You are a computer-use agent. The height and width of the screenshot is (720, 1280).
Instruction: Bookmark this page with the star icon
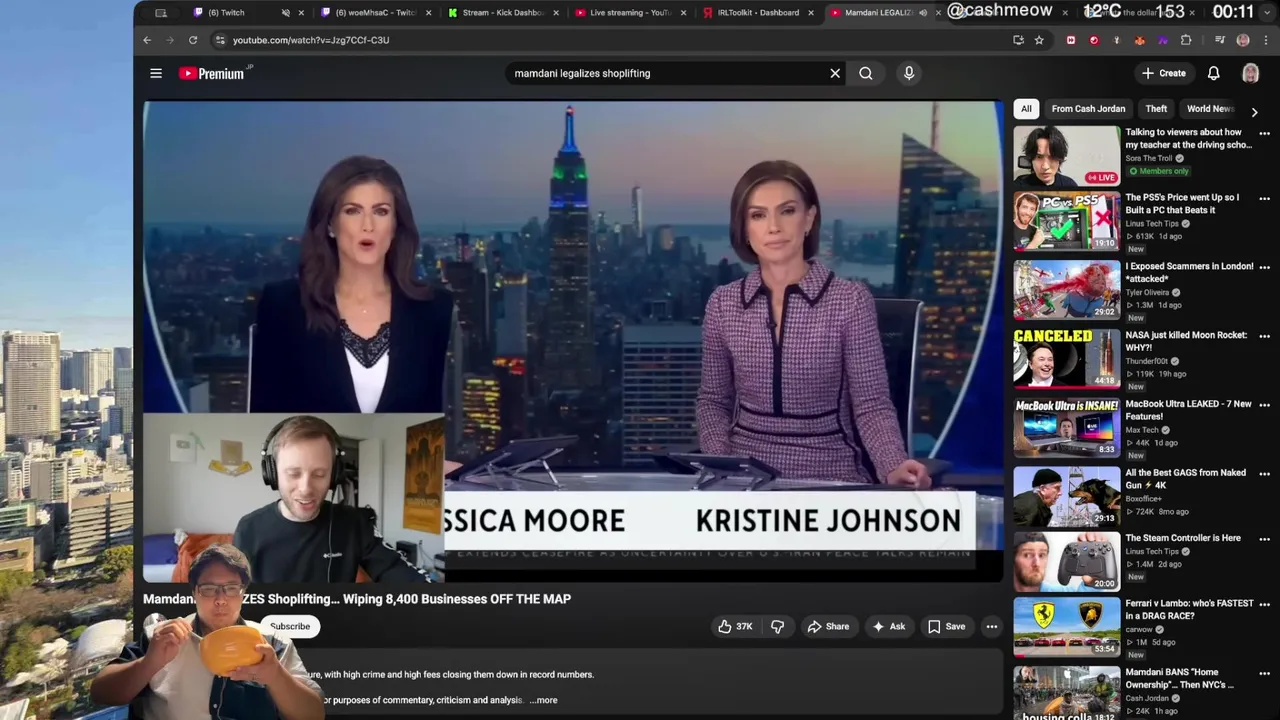pos(1039,40)
